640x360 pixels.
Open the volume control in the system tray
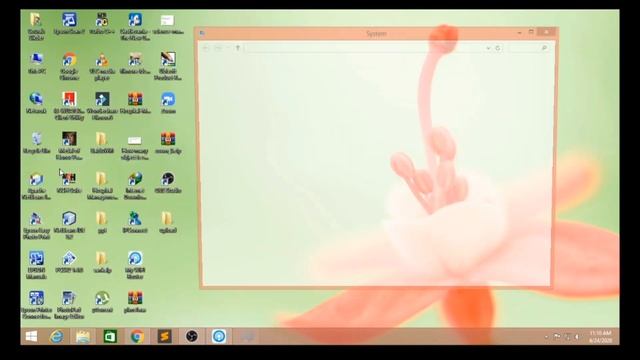(577, 337)
